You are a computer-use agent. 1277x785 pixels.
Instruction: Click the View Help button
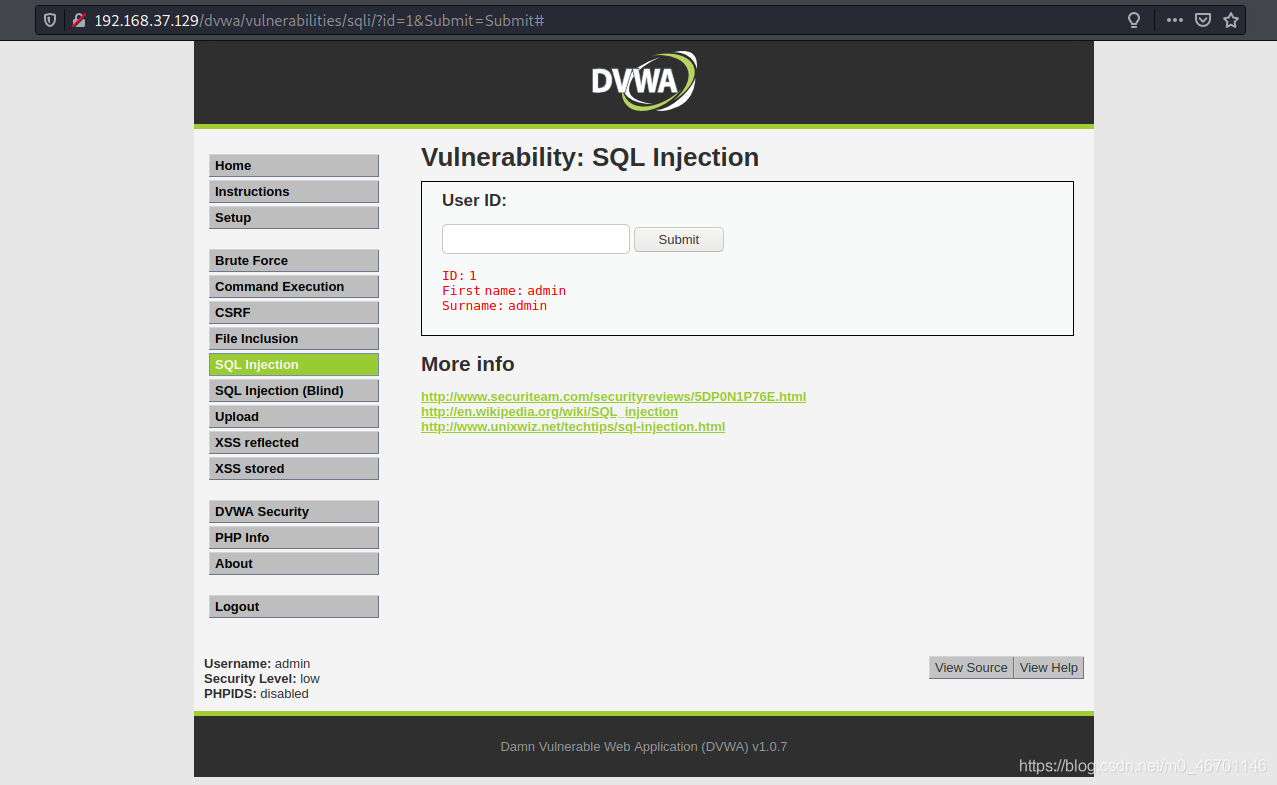(x=1049, y=668)
